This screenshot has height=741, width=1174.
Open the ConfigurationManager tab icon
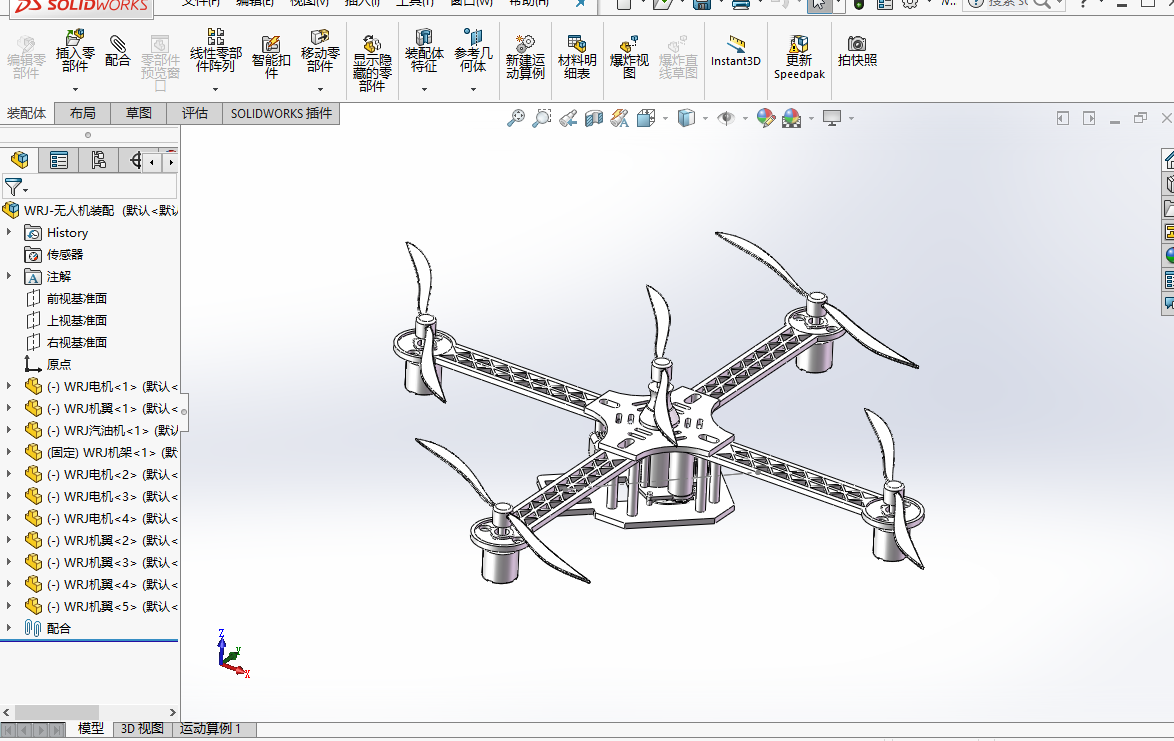(98, 160)
